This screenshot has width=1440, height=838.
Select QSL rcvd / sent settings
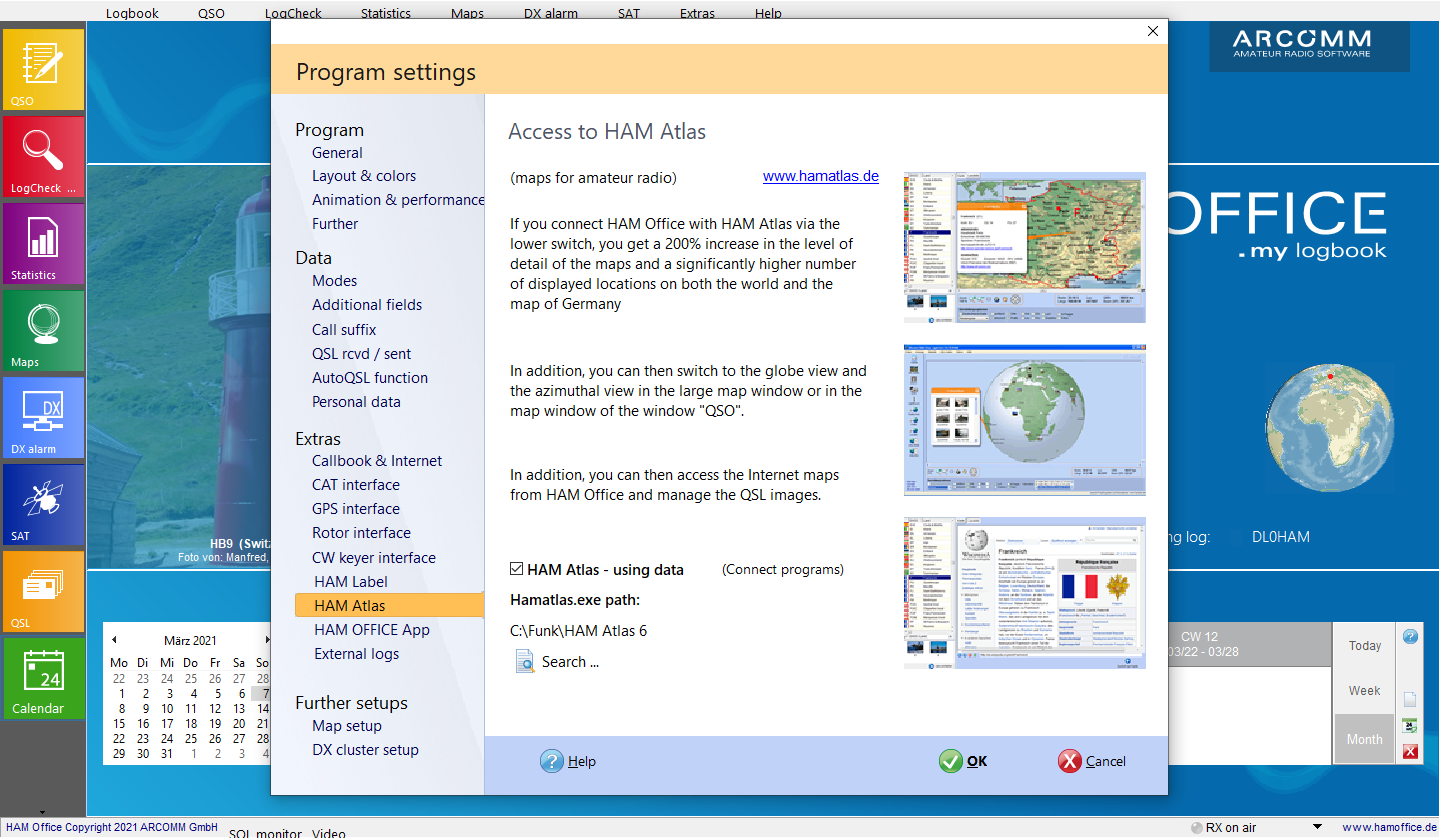361,354
